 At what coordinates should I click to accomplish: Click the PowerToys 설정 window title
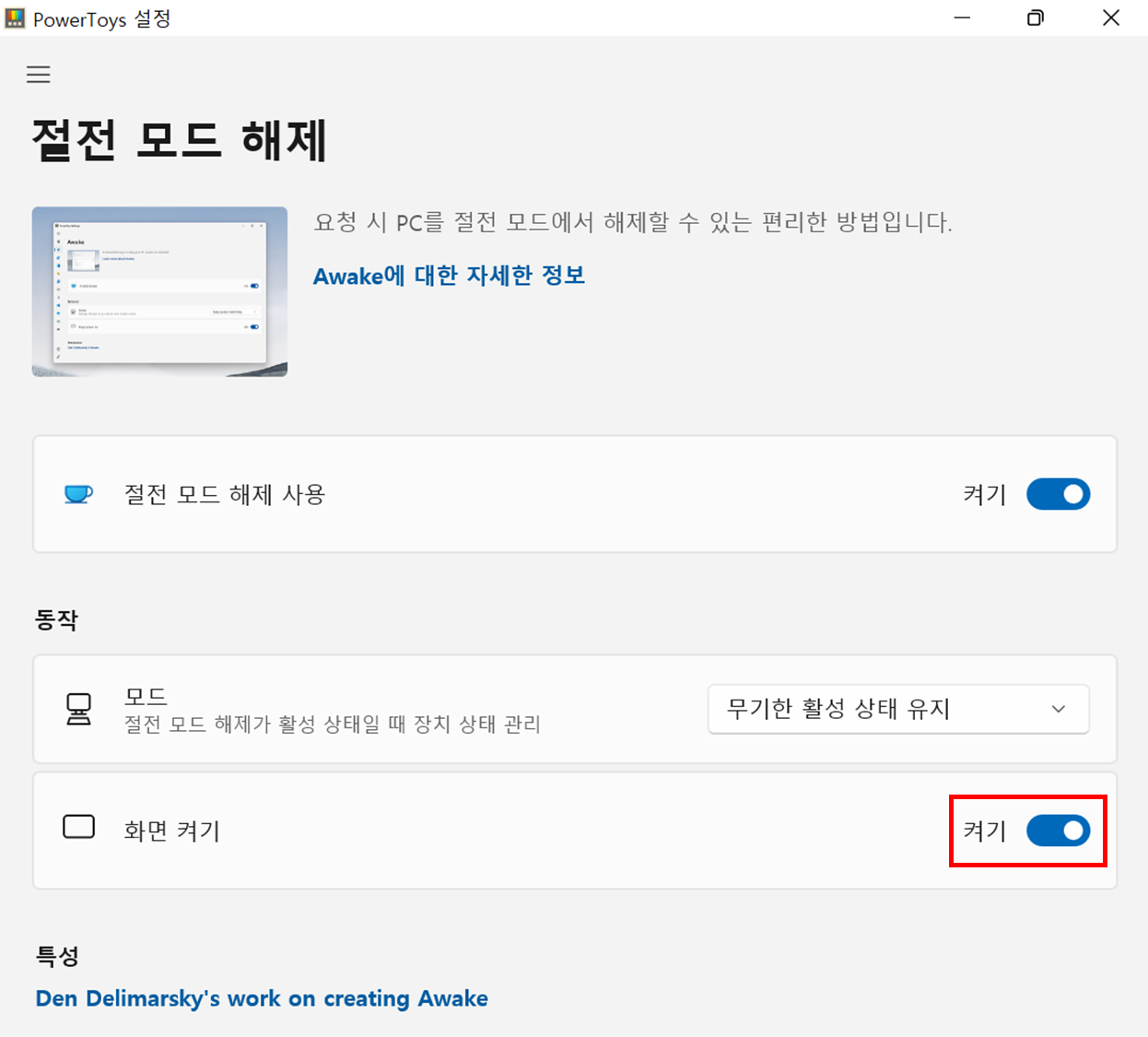pyautogui.click(x=102, y=18)
